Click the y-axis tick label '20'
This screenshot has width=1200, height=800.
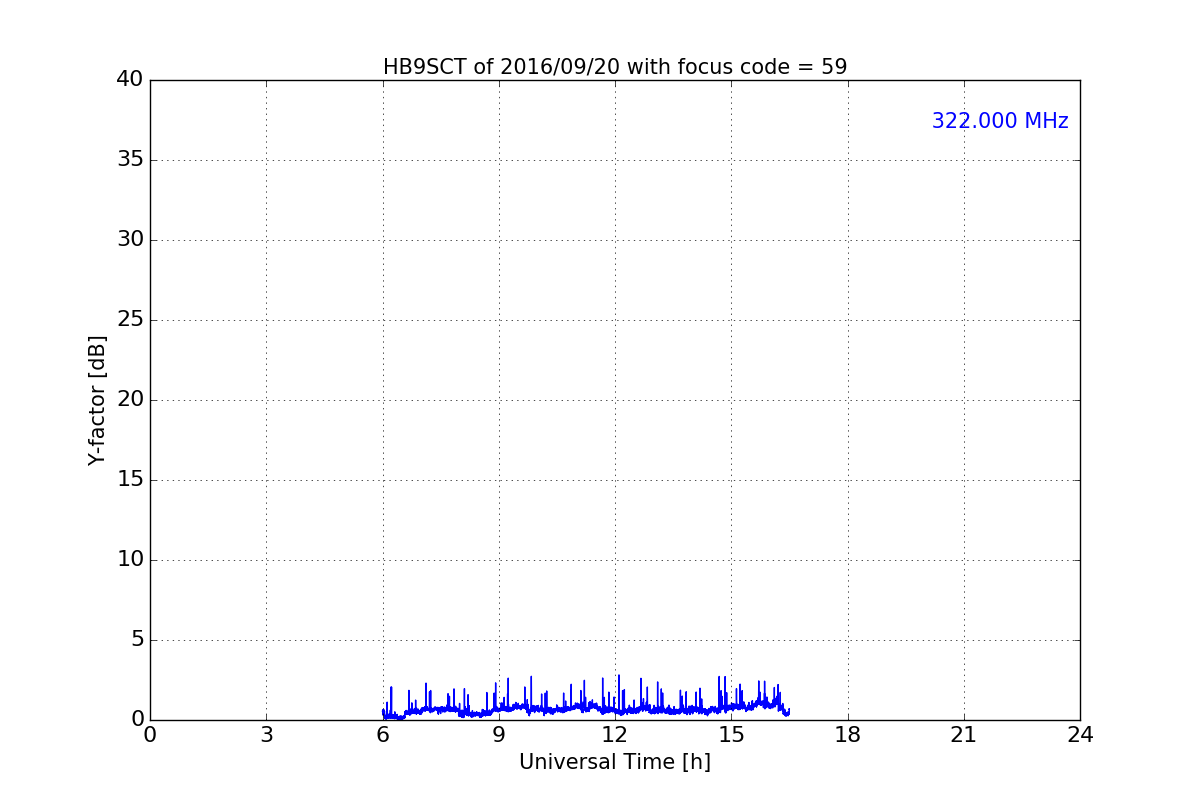coord(130,400)
